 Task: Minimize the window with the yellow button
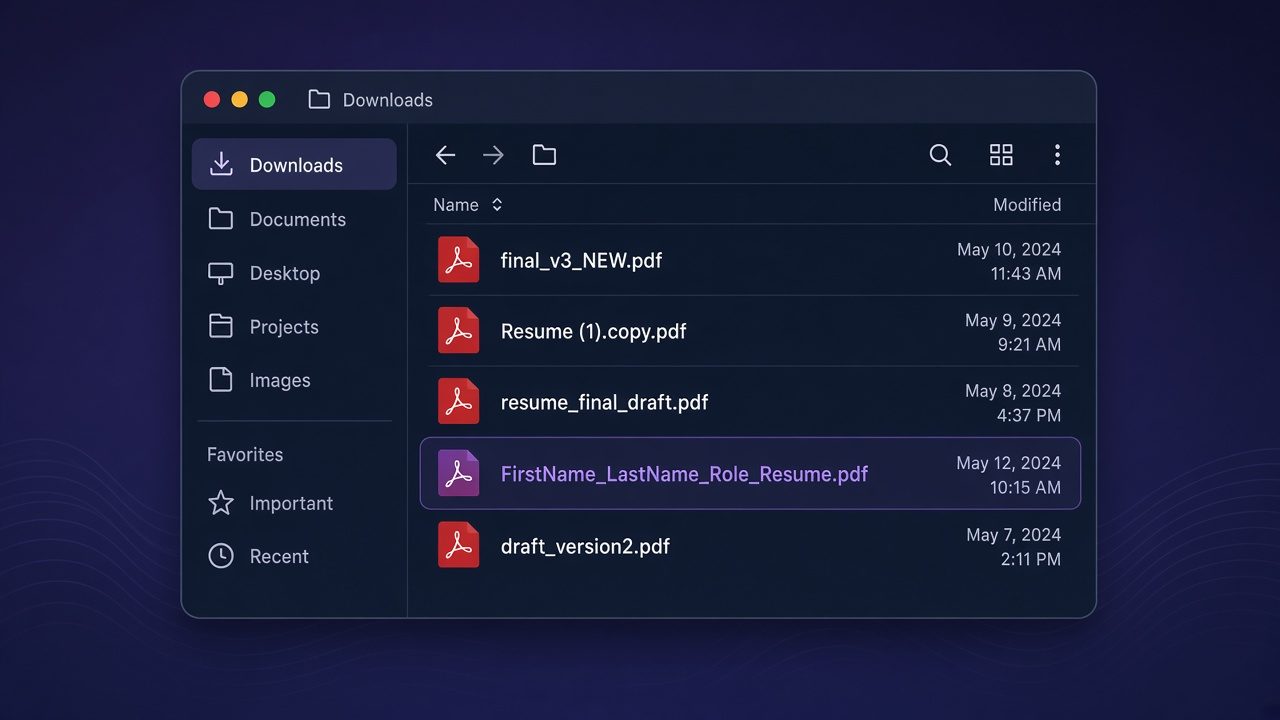coord(240,99)
